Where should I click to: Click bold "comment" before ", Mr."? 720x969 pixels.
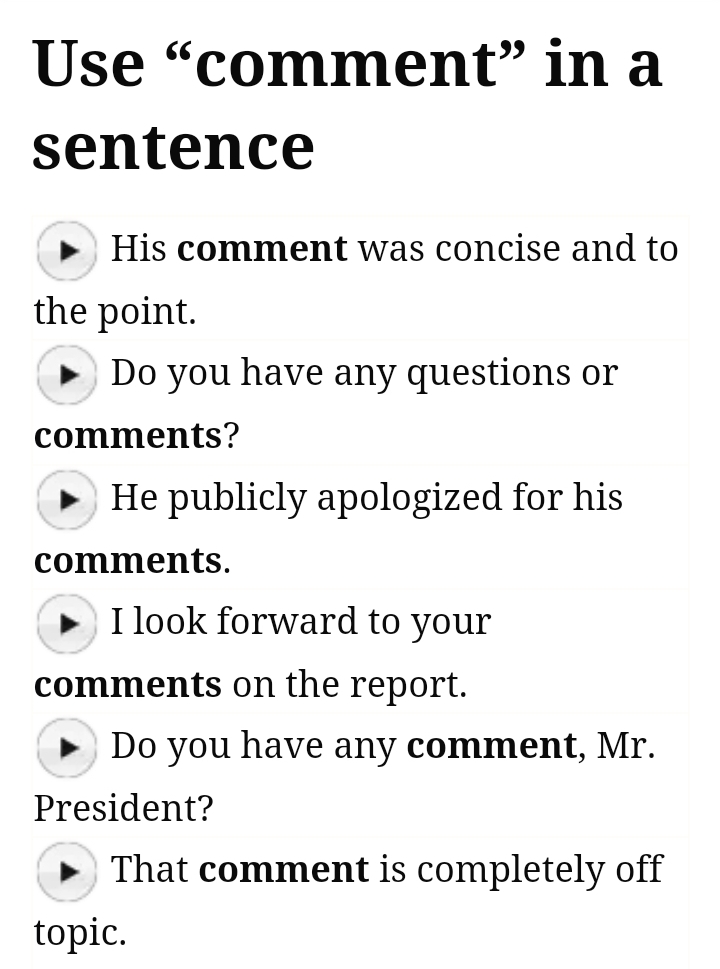[491, 746]
